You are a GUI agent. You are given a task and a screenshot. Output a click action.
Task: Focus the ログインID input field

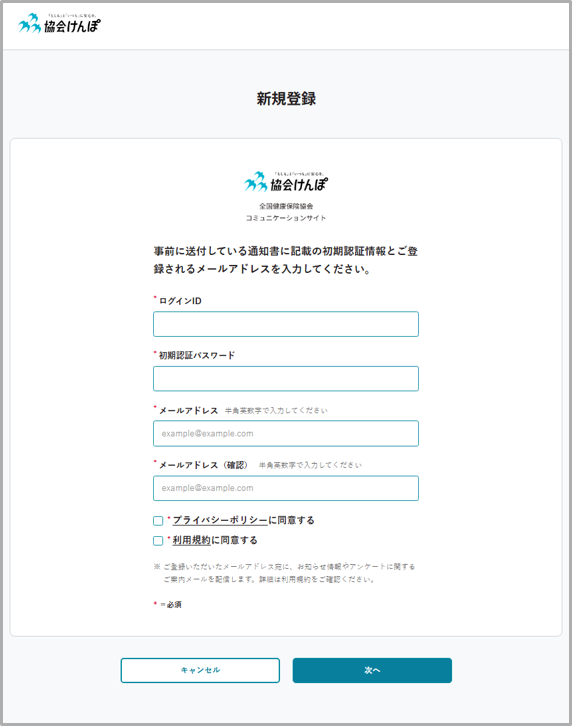[x=286, y=324]
